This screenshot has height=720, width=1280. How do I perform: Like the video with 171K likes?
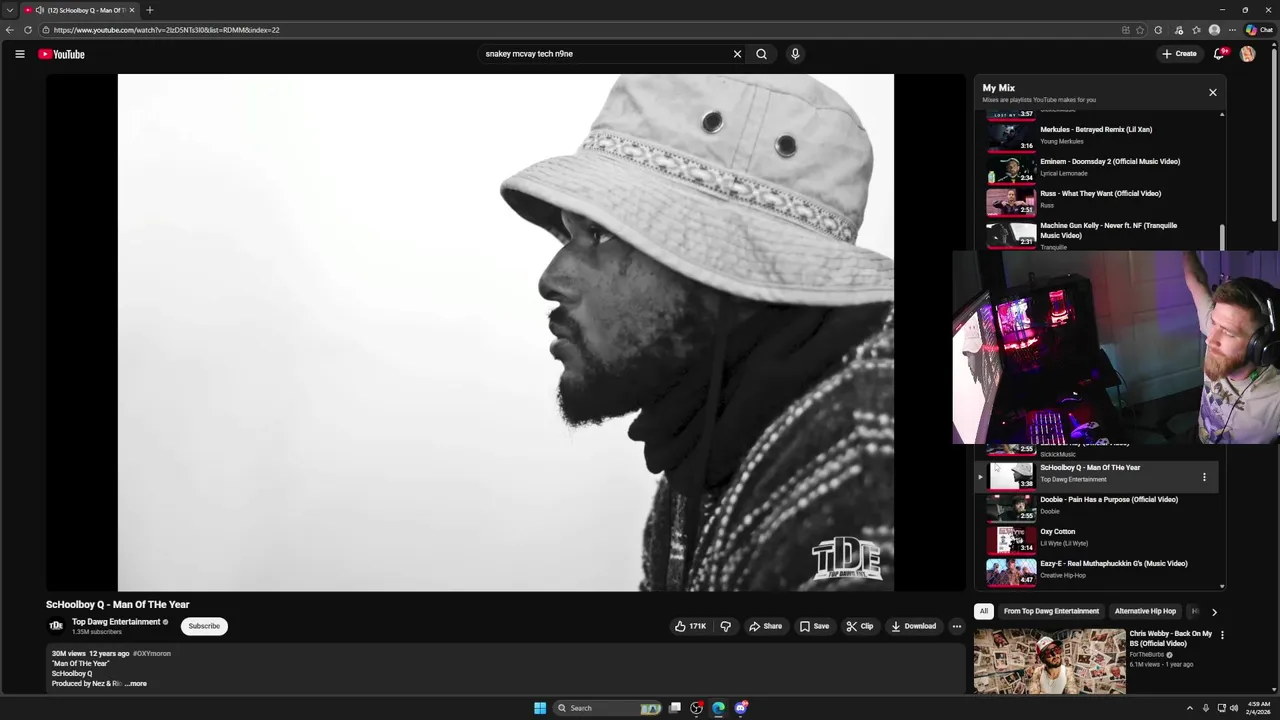tap(690, 626)
